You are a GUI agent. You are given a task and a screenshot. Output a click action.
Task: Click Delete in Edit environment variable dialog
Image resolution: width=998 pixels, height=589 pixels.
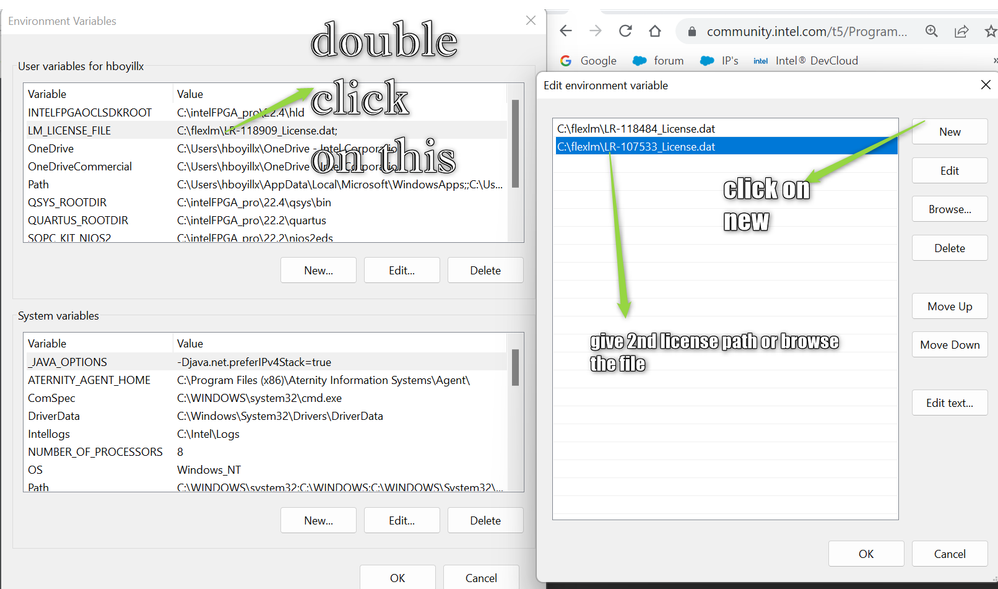pos(950,248)
